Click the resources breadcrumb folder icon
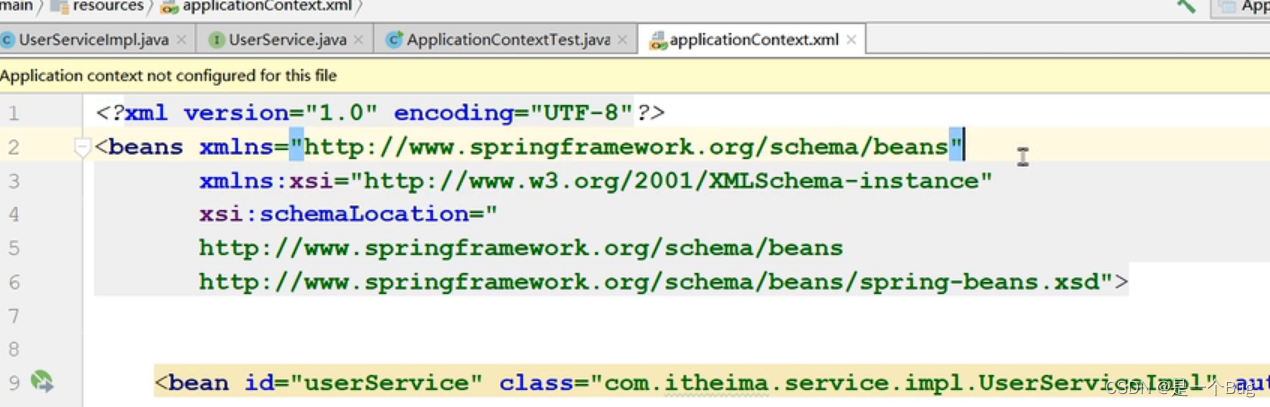 tap(58, 7)
